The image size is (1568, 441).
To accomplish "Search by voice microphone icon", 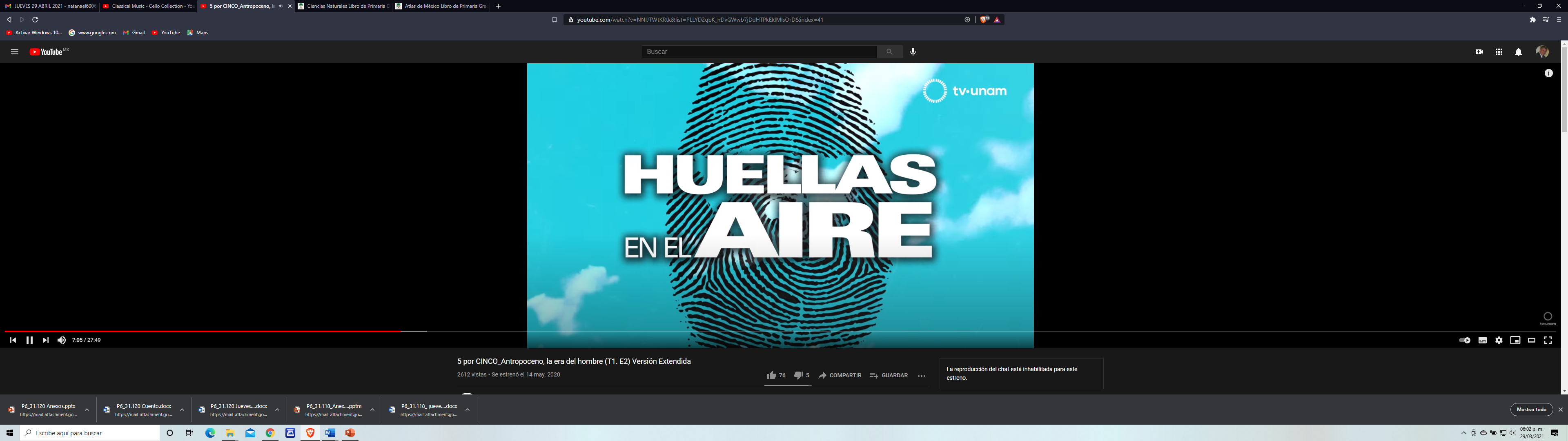I will click(913, 52).
